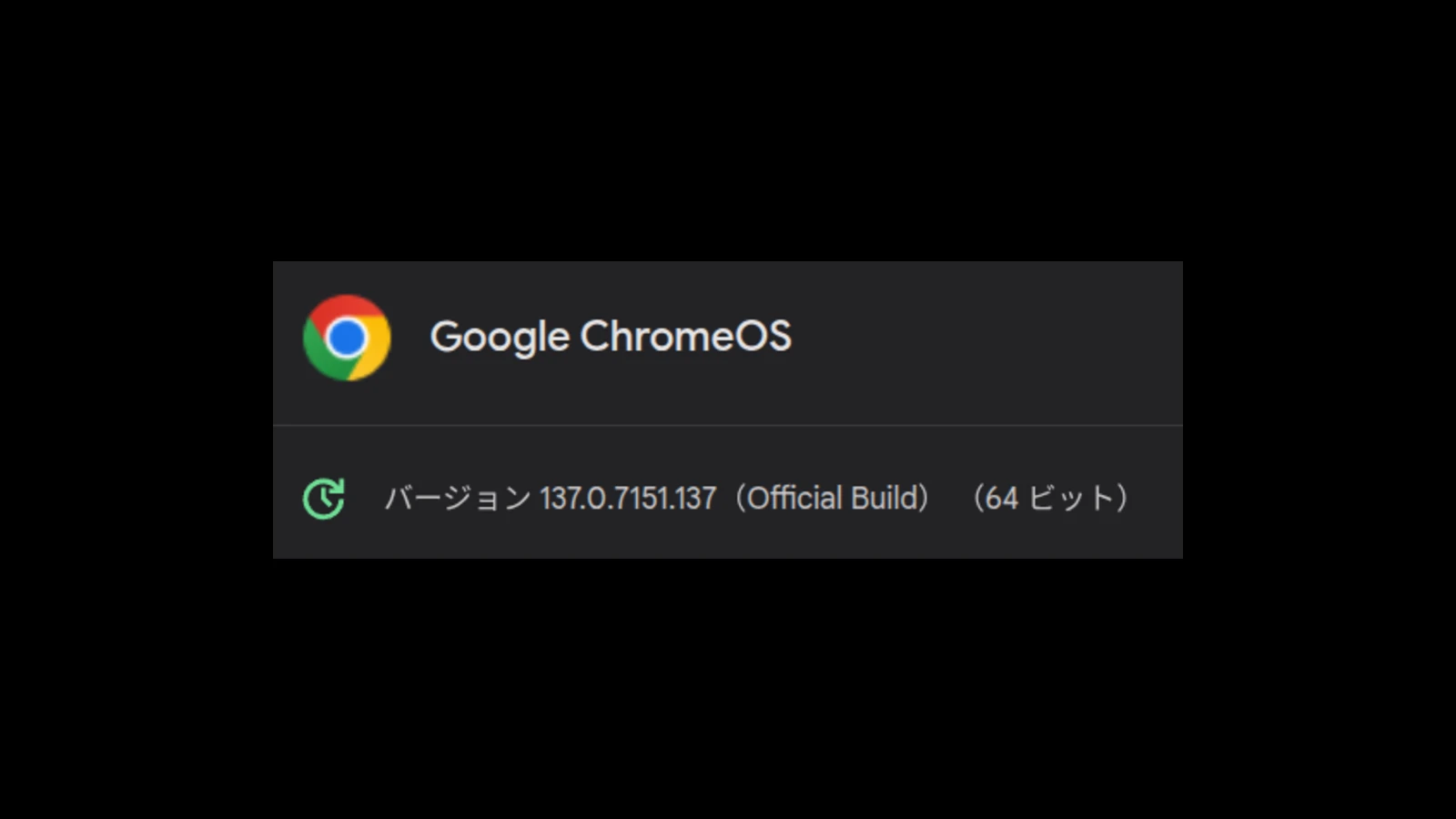This screenshot has width=1456, height=819.
Task: Click the red segment of Chrome logo
Action: [x=347, y=308]
